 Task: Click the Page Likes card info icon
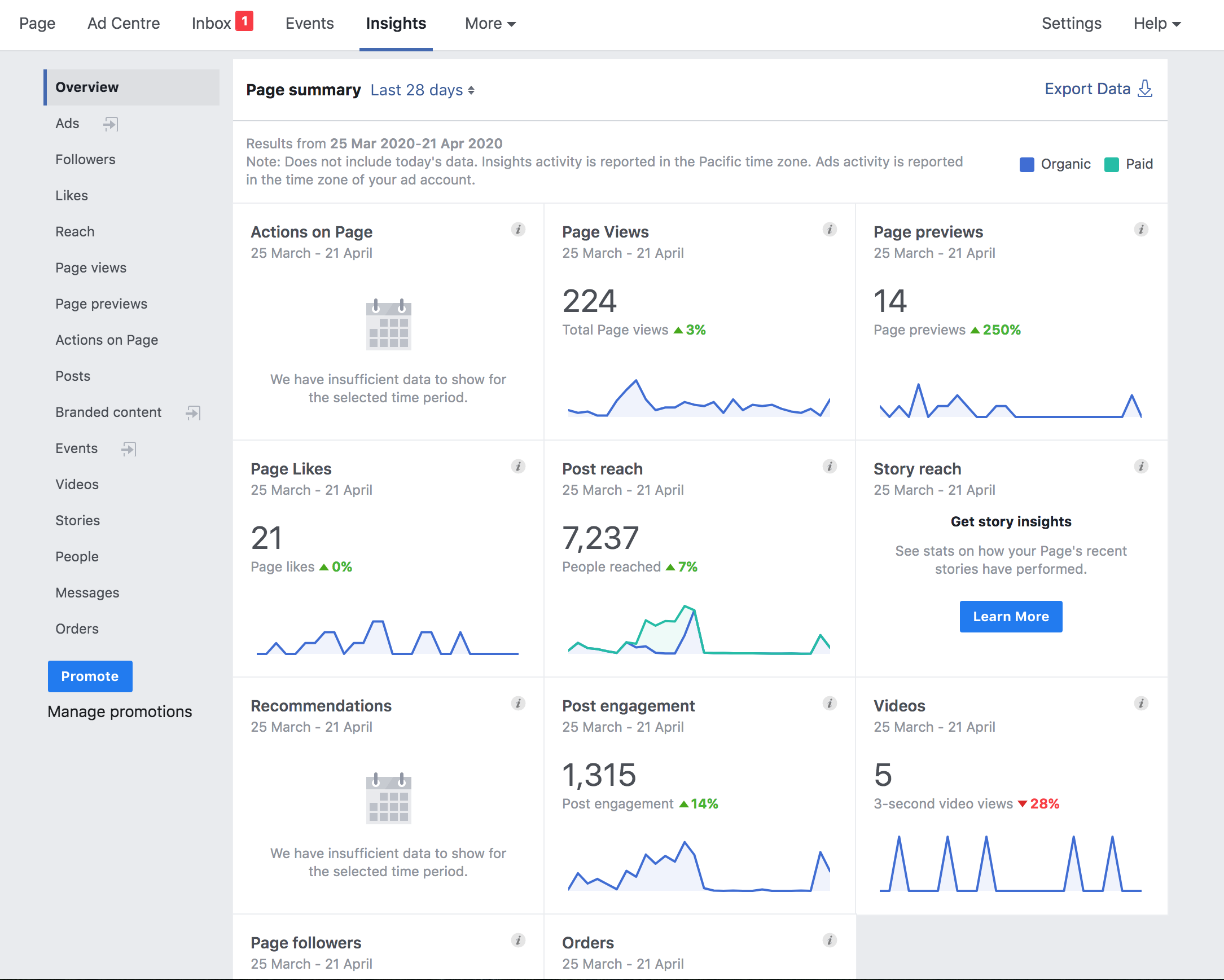[517, 467]
